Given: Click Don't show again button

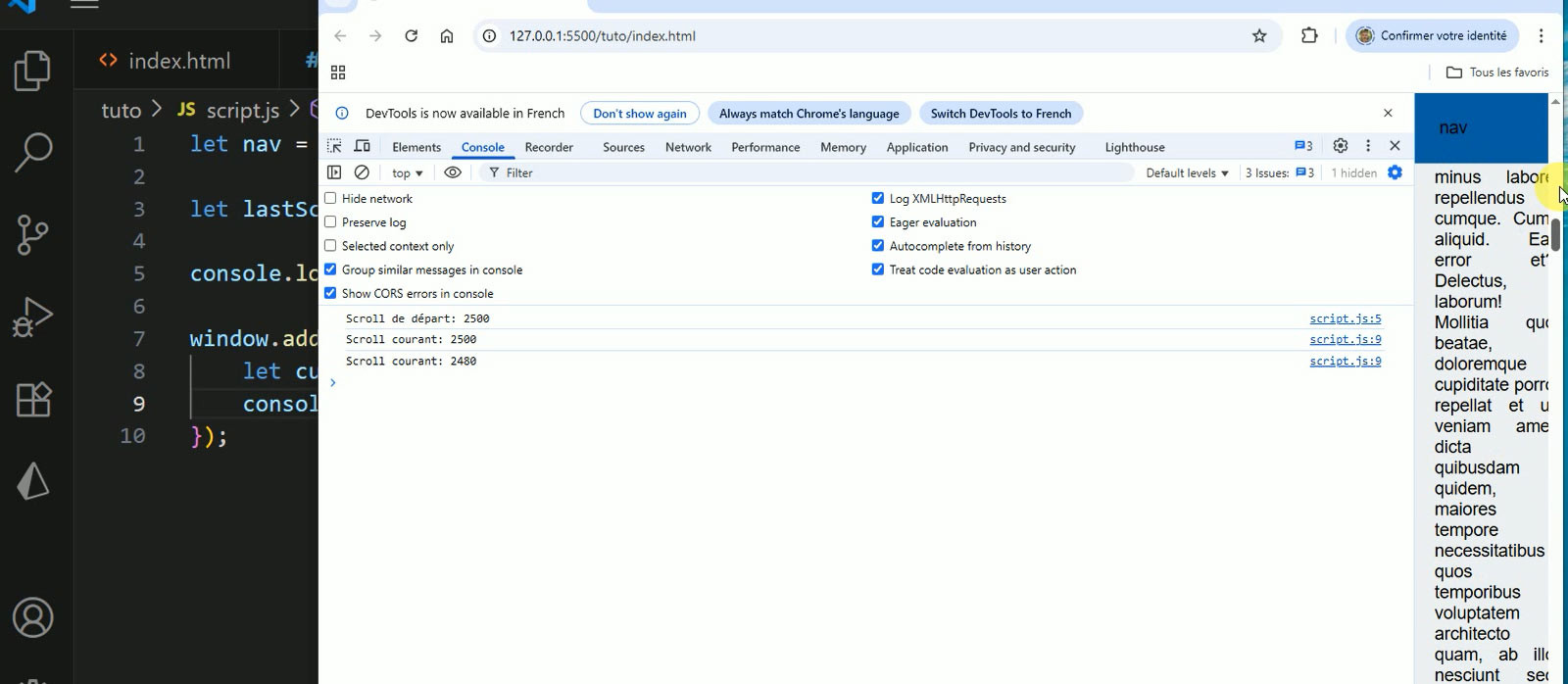Looking at the screenshot, I should click(x=640, y=114).
